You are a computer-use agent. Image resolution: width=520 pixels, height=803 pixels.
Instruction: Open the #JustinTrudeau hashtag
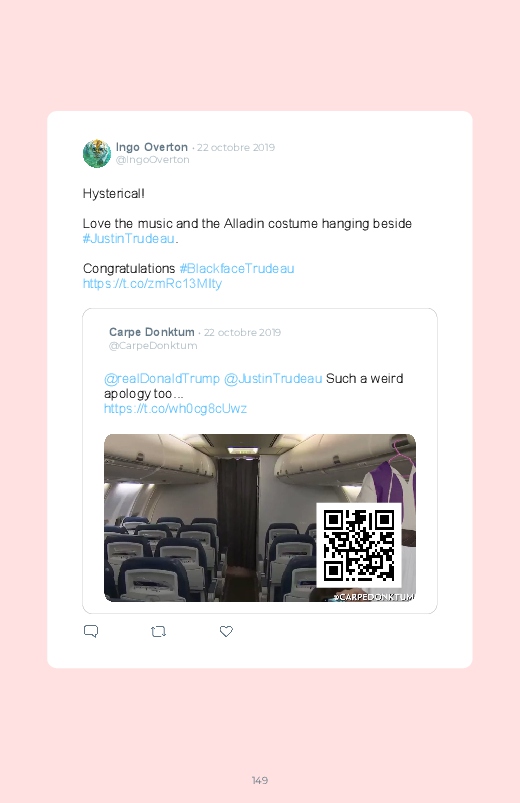pyautogui.click(x=129, y=239)
